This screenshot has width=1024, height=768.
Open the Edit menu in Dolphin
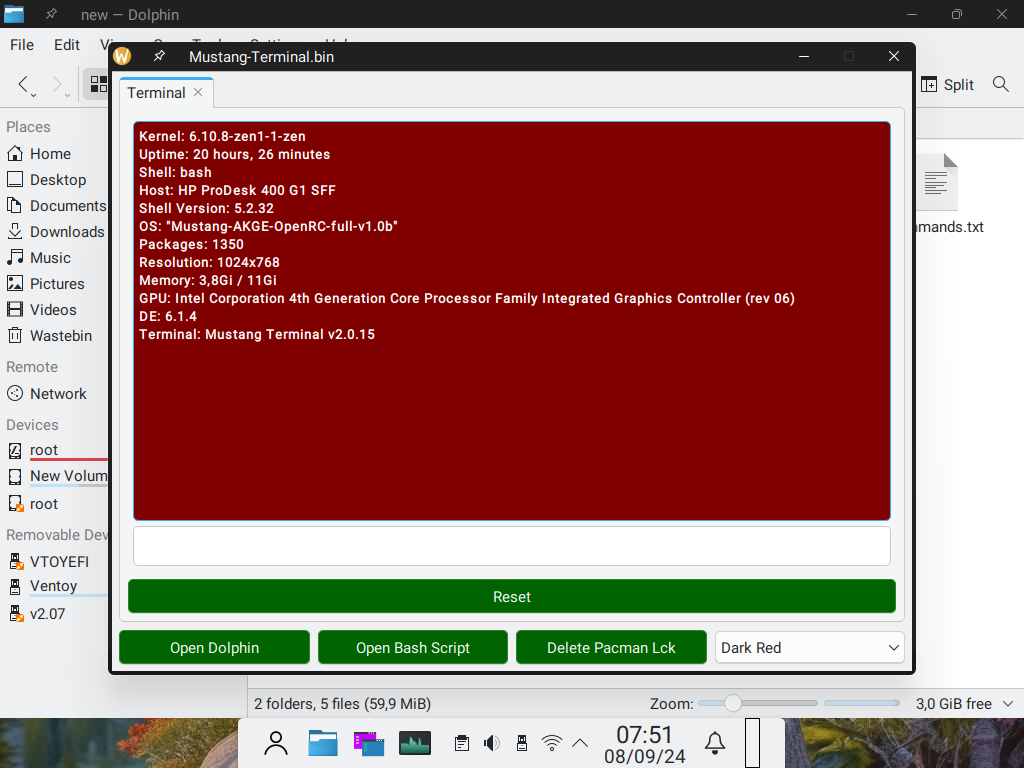(67, 44)
